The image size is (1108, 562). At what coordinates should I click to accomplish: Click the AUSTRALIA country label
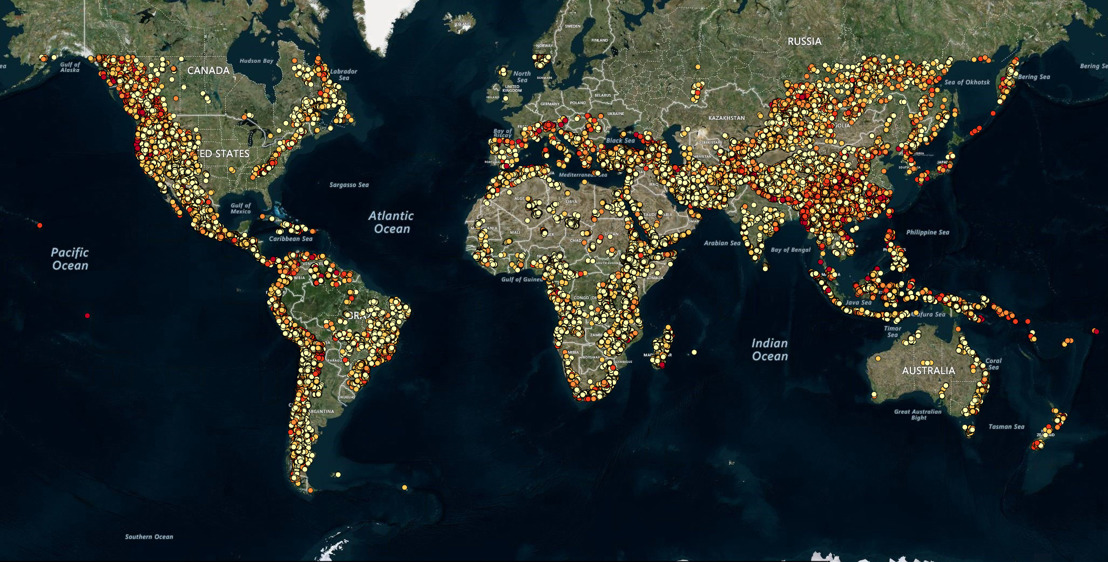[928, 370]
